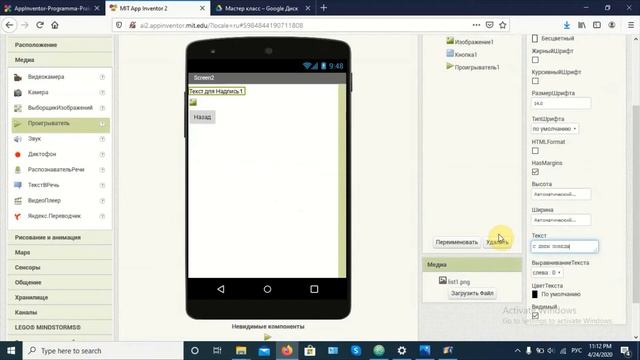Select РаспознавательРечи component in palette

[60, 170]
